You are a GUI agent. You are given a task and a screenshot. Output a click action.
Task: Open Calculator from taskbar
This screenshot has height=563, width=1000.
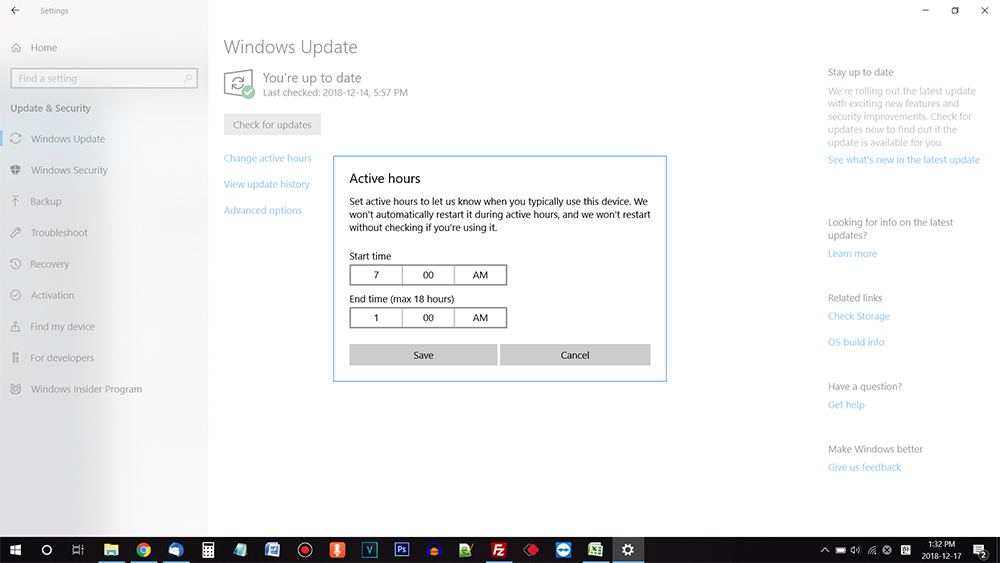click(208, 550)
